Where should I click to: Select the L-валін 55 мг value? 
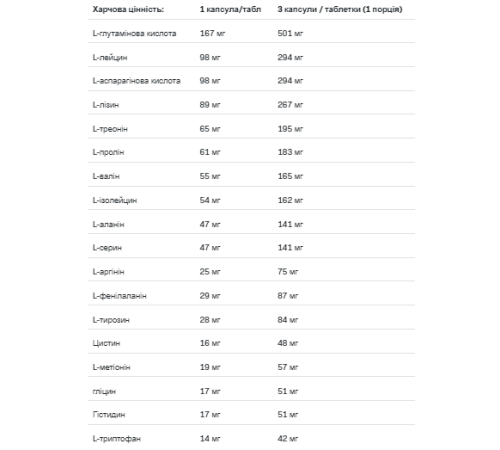[x=210, y=176]
